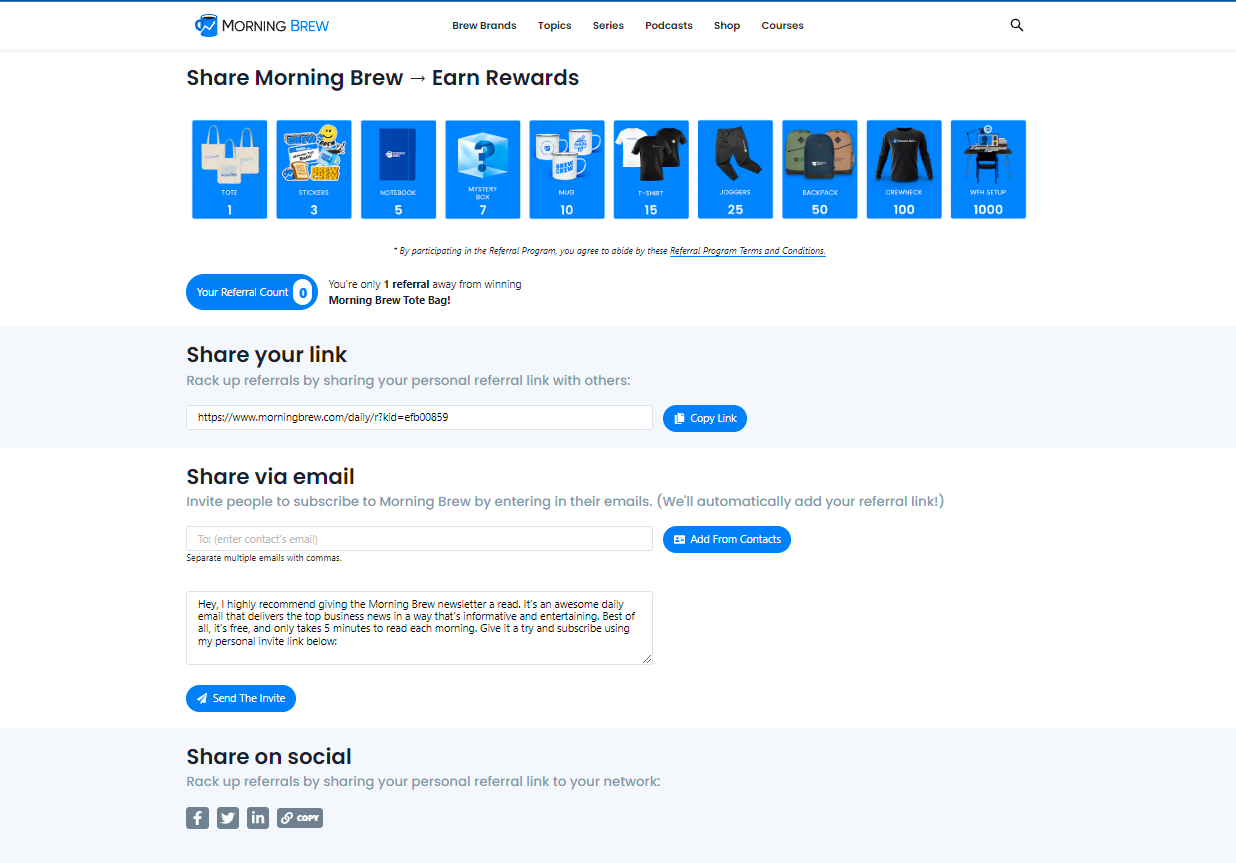Select the Mystery Box reward card
1236x863 pixels.
tap(483, 169)
